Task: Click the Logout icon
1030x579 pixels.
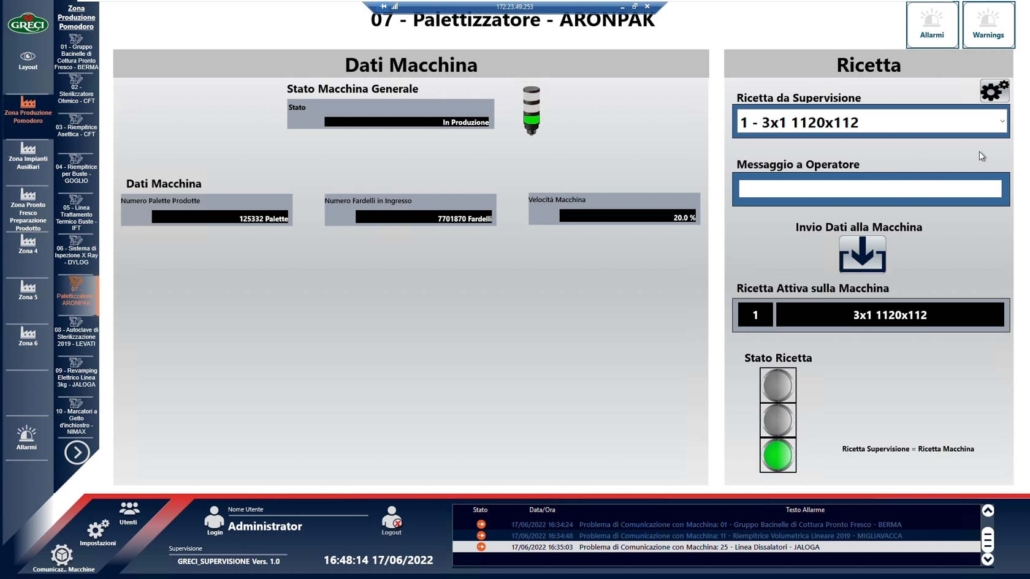Action: [391, 520]
